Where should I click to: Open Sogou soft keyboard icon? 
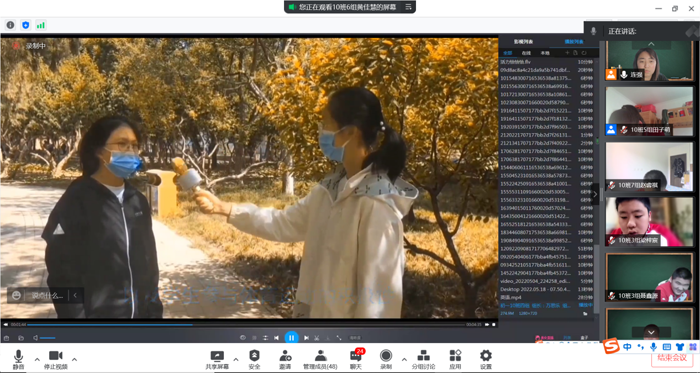tap(667, 347)
